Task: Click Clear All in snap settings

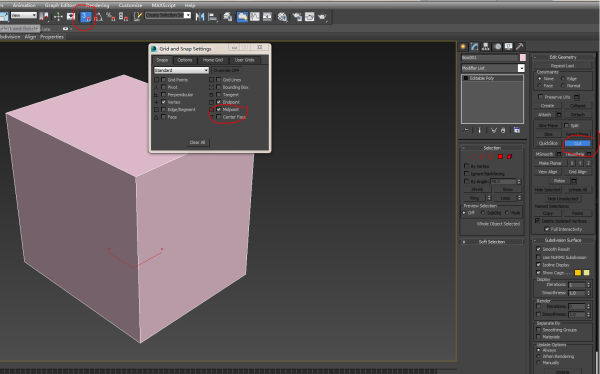Action: pos(197,142)
